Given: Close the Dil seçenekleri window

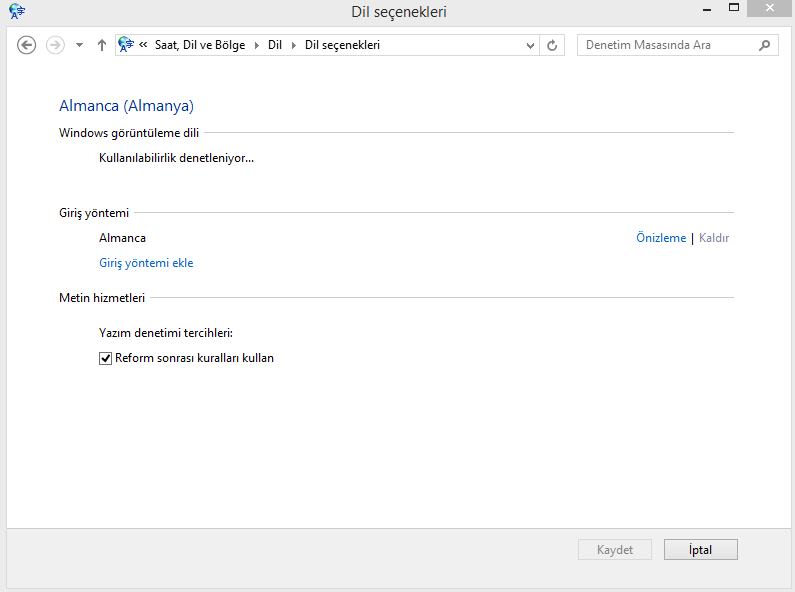Looking at the screenshot, I should [x=770, y=8].
